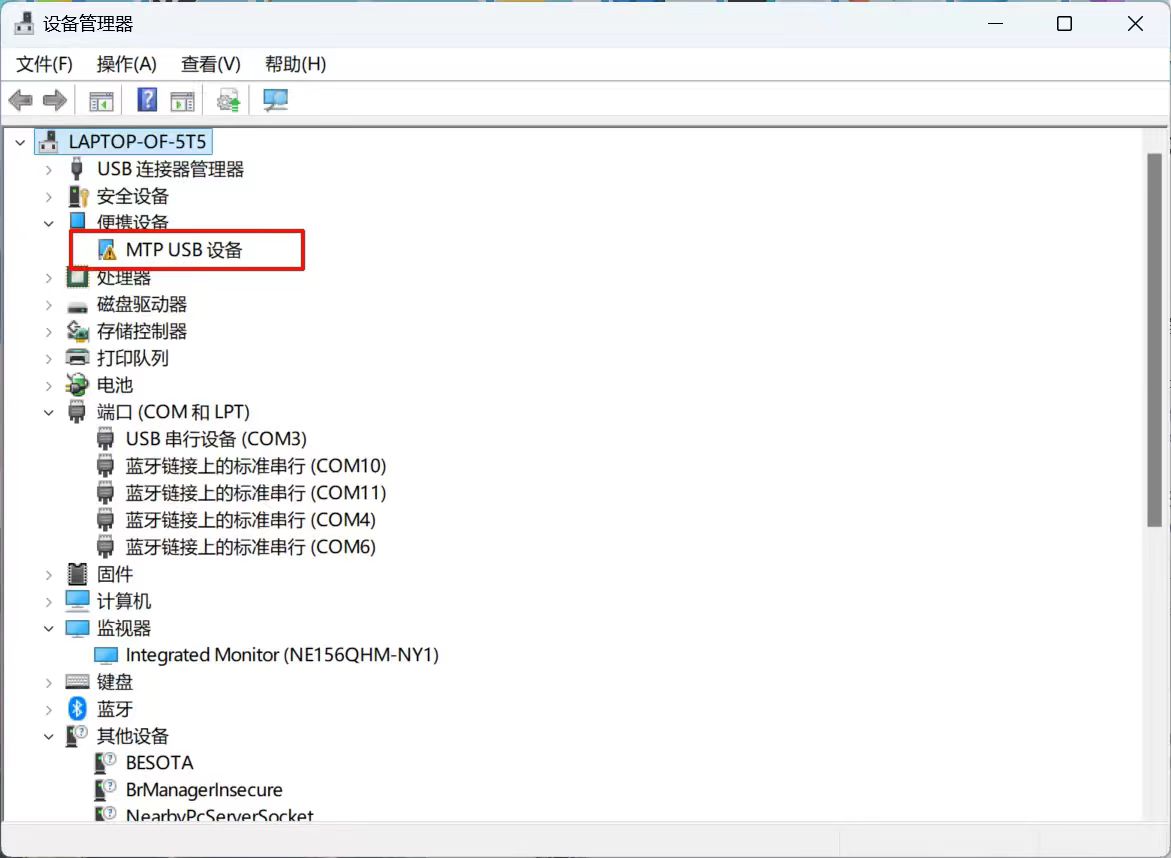Expand the 磁盘驱动器 category
The height and width of the screenshot is (858, 1171).
pos(49,305)
